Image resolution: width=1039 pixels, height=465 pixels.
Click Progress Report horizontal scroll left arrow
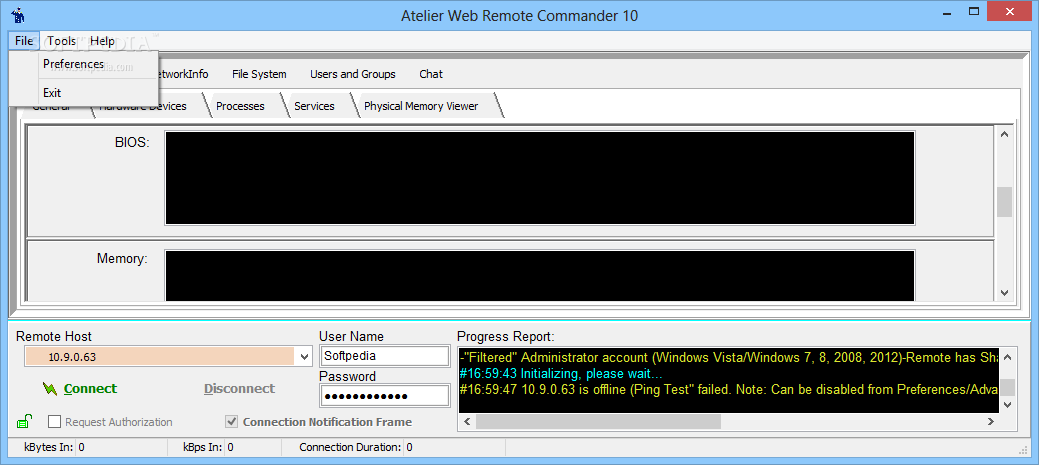(466, 421)
